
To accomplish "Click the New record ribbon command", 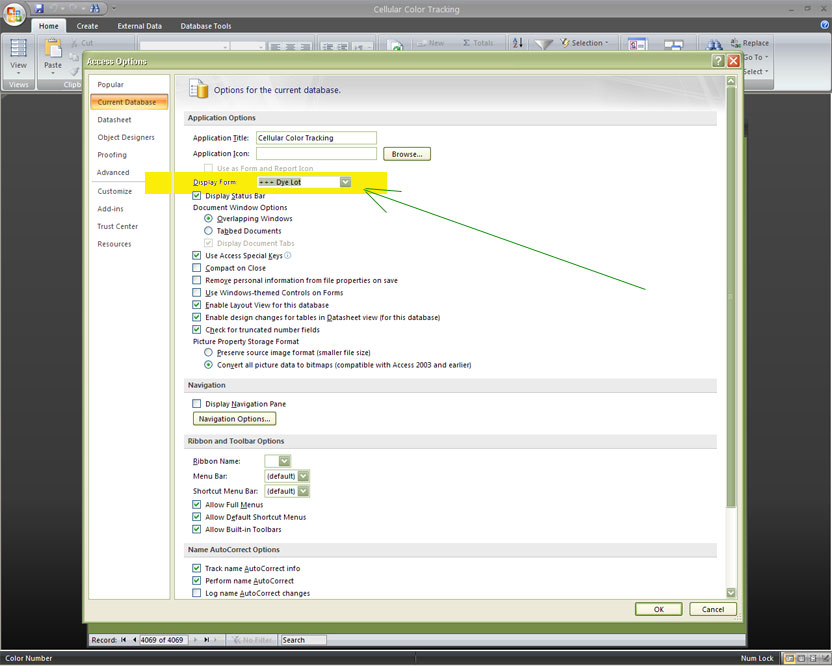I will pyautogui.click(x=431, y=43).
